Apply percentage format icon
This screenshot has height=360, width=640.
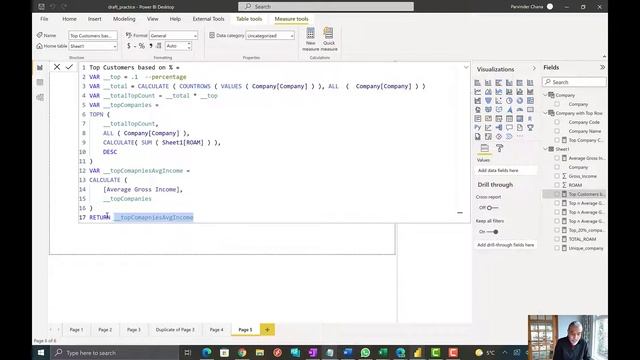142,46
